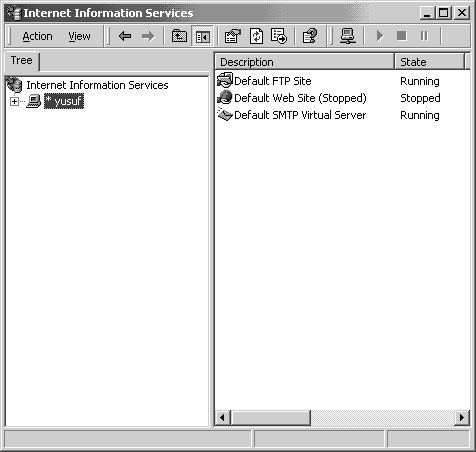Click the Back arrow toolbar icon
This screenshot has height=452, width=476.
125,36
